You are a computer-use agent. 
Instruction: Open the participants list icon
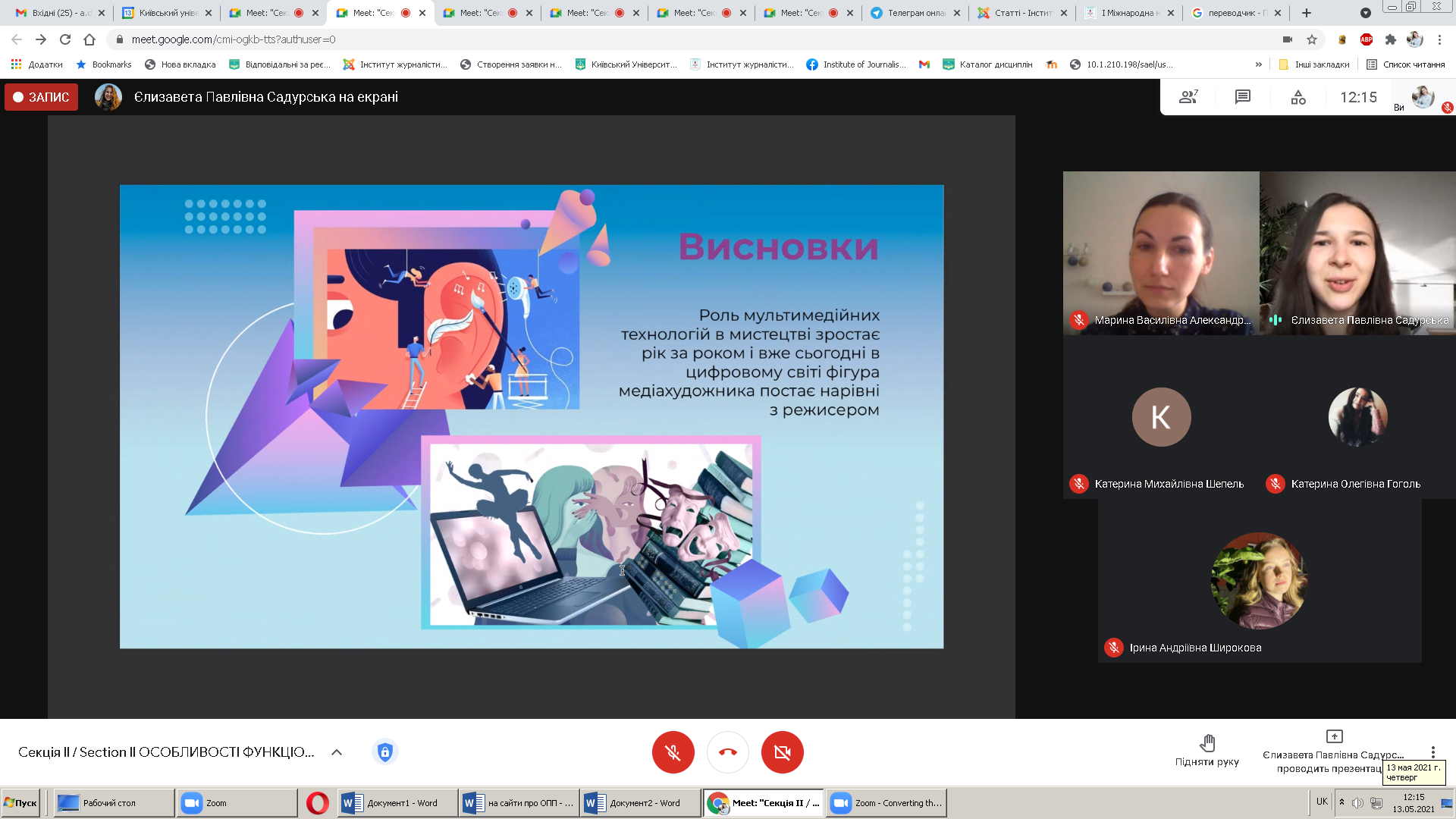pos(1188,97)
